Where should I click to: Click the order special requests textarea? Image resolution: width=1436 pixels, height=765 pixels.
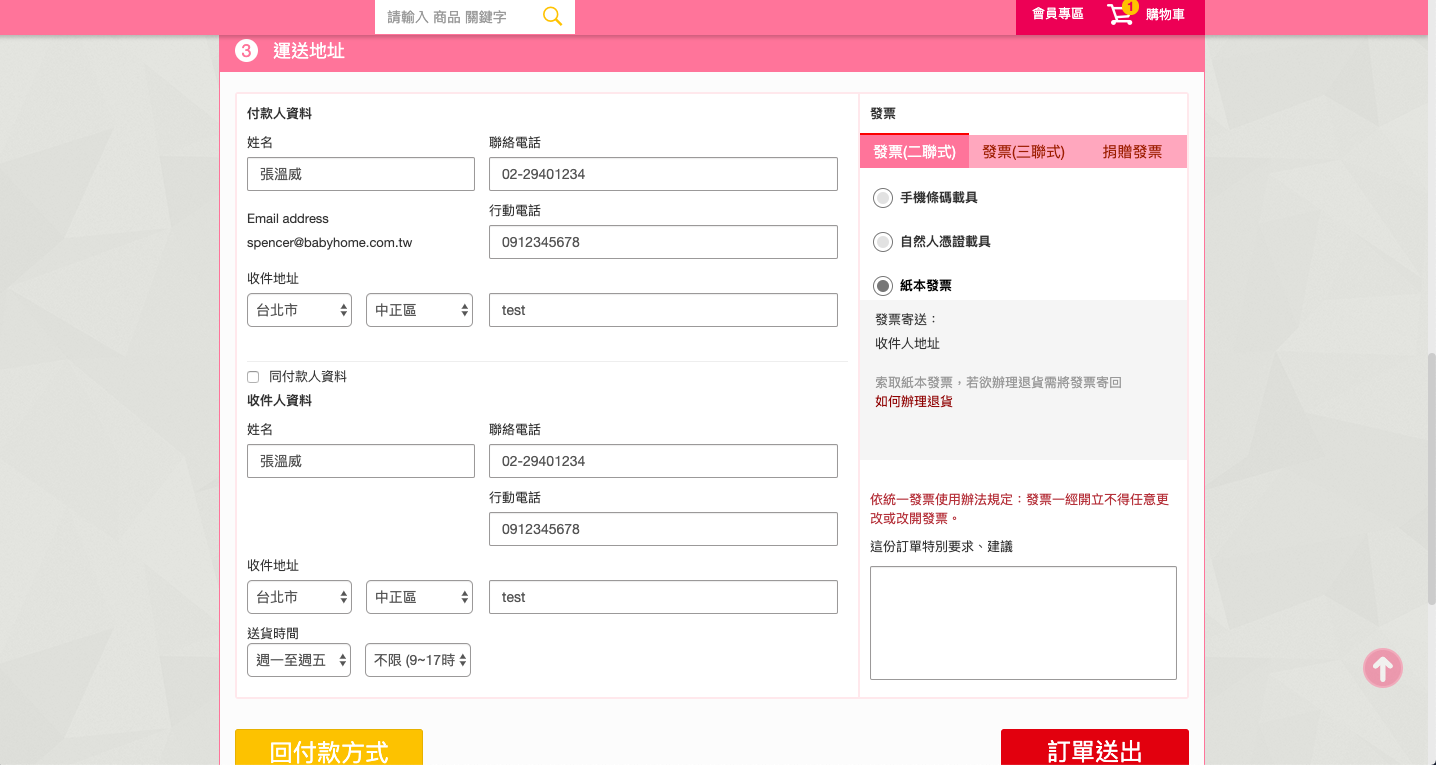[1023, 623]
